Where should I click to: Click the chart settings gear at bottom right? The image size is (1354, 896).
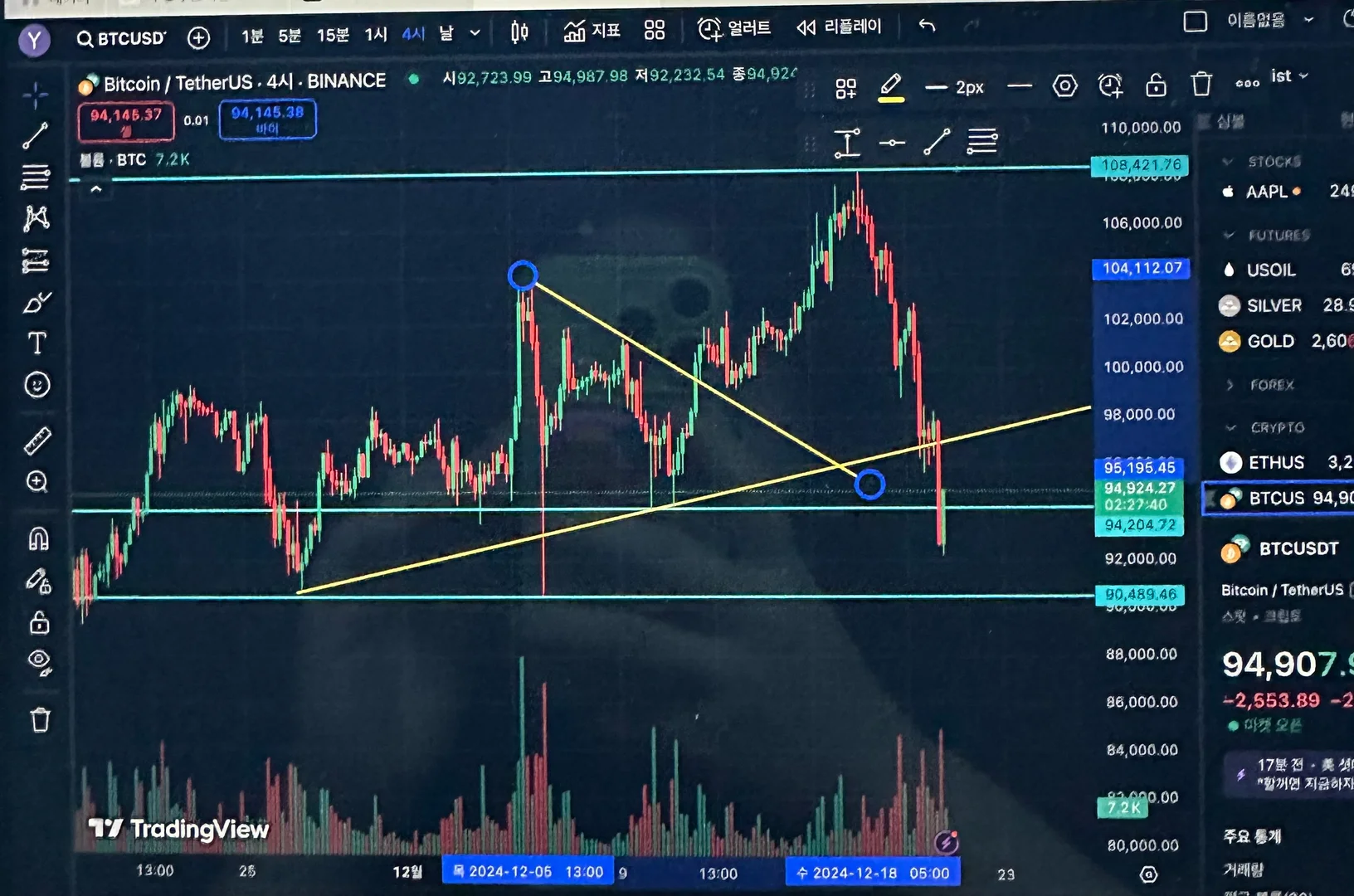coord(1148,874)
